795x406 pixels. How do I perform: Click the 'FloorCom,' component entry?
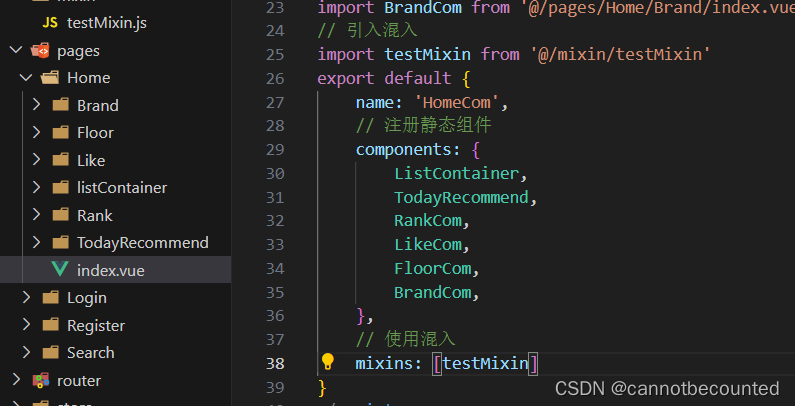(x=437, y=269)
